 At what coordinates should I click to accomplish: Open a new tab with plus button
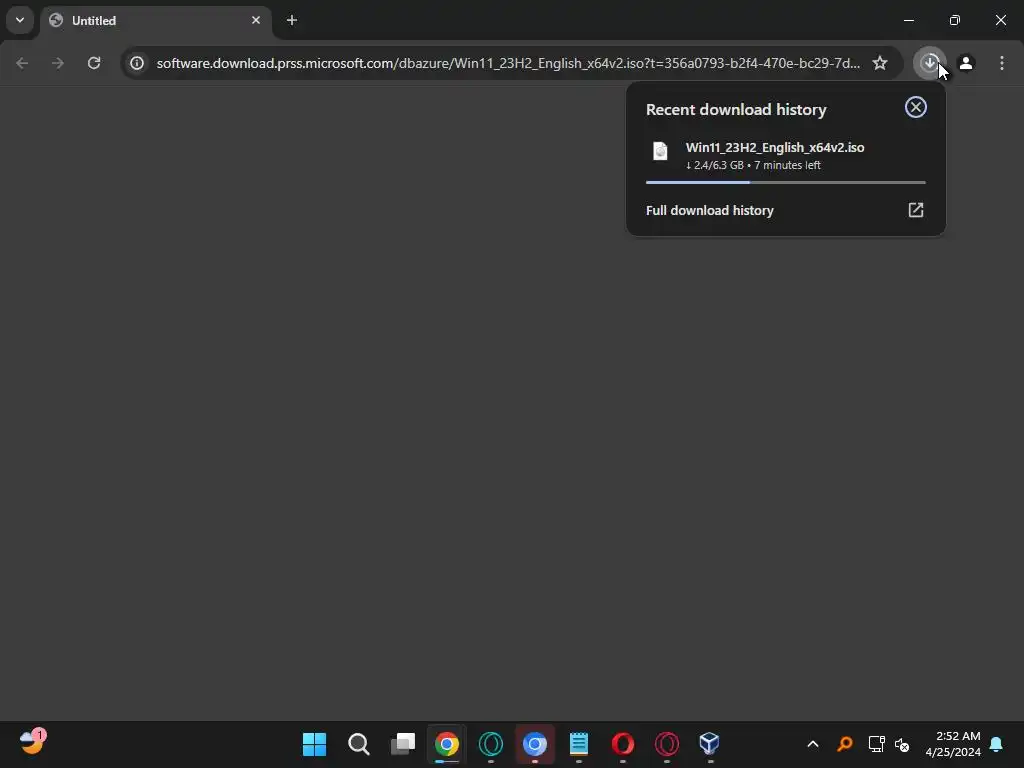pyautogui.click(x=292, y=20)
